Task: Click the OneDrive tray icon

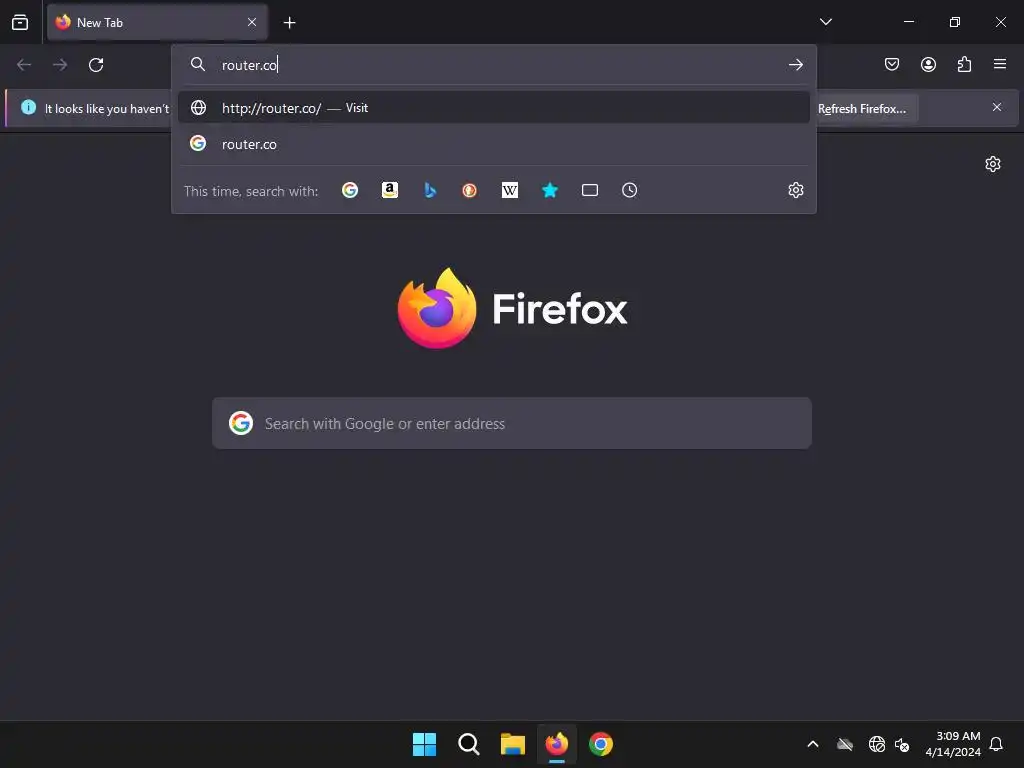Action: click(x=844, y=744)
